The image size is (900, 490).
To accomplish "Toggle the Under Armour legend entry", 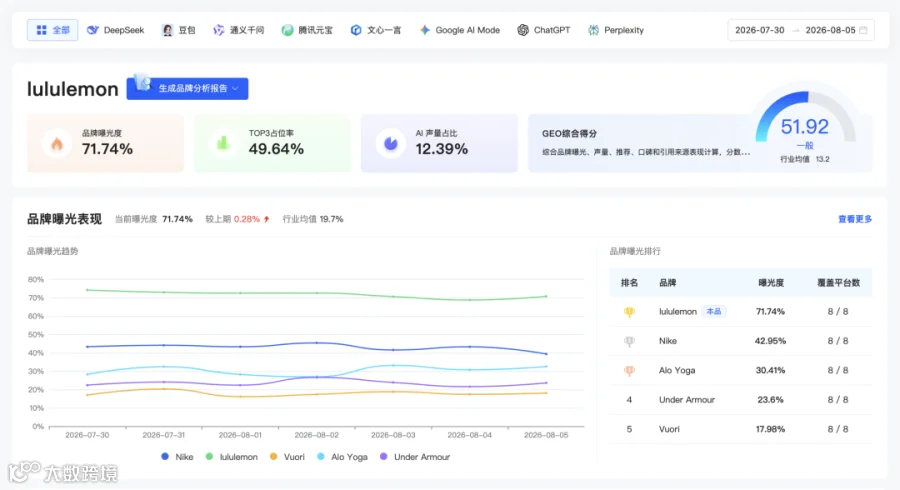I will (x=415, y=457).
